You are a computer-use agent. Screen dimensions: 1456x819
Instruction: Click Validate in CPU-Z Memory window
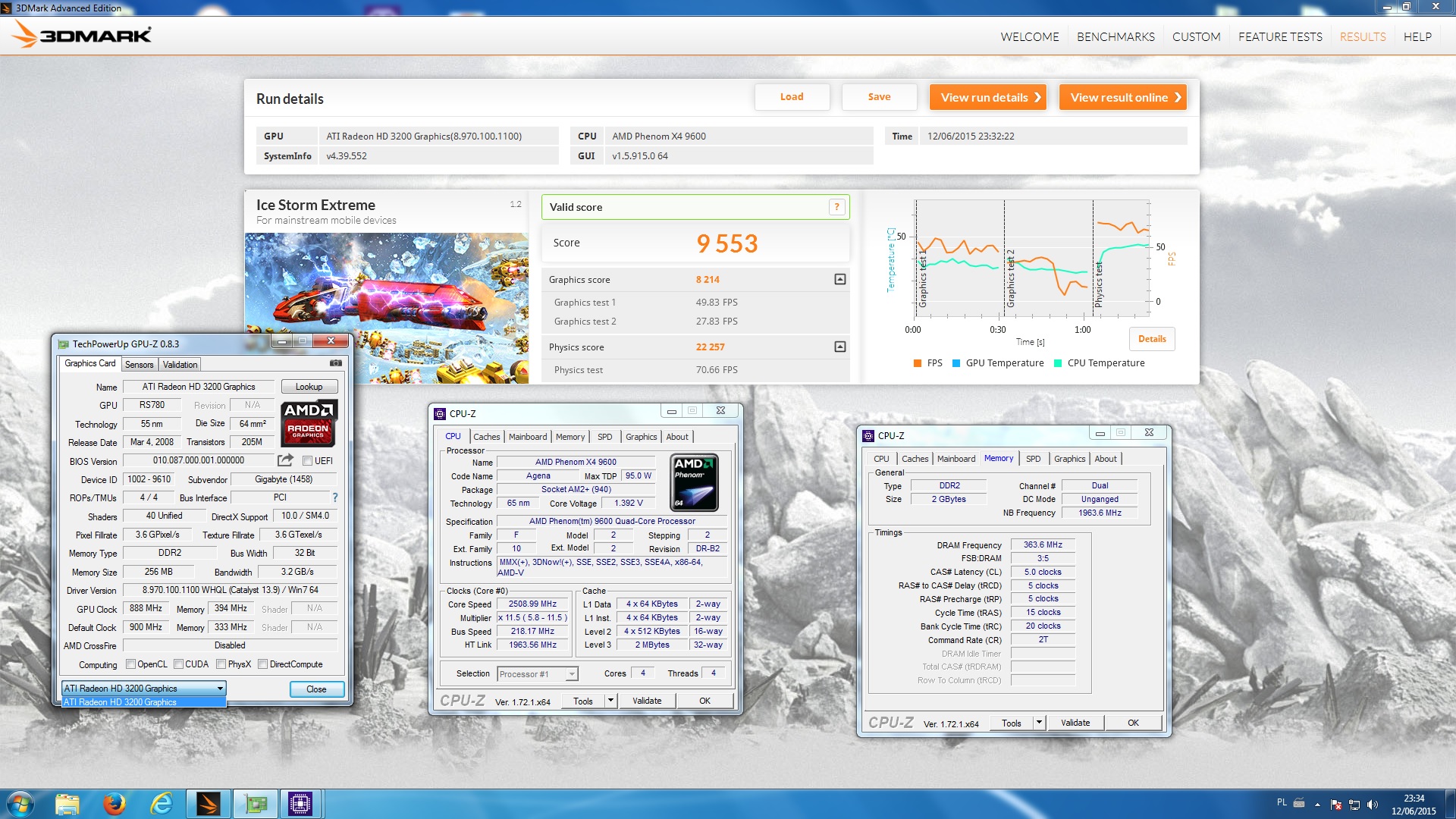tap(1075, 723)
